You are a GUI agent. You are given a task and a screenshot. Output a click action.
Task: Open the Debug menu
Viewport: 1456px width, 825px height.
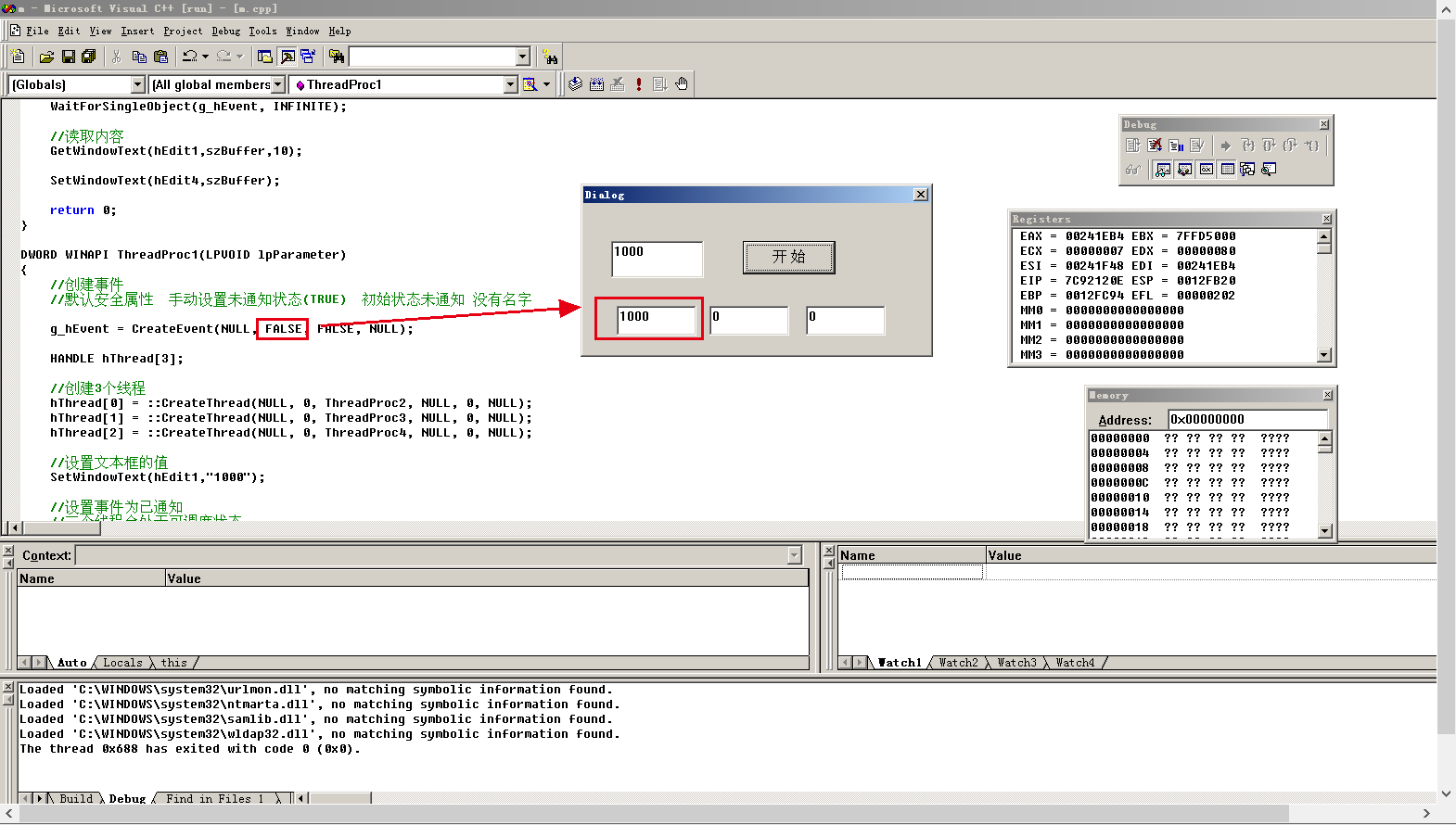pyautogui.click(x=225, y=31)
